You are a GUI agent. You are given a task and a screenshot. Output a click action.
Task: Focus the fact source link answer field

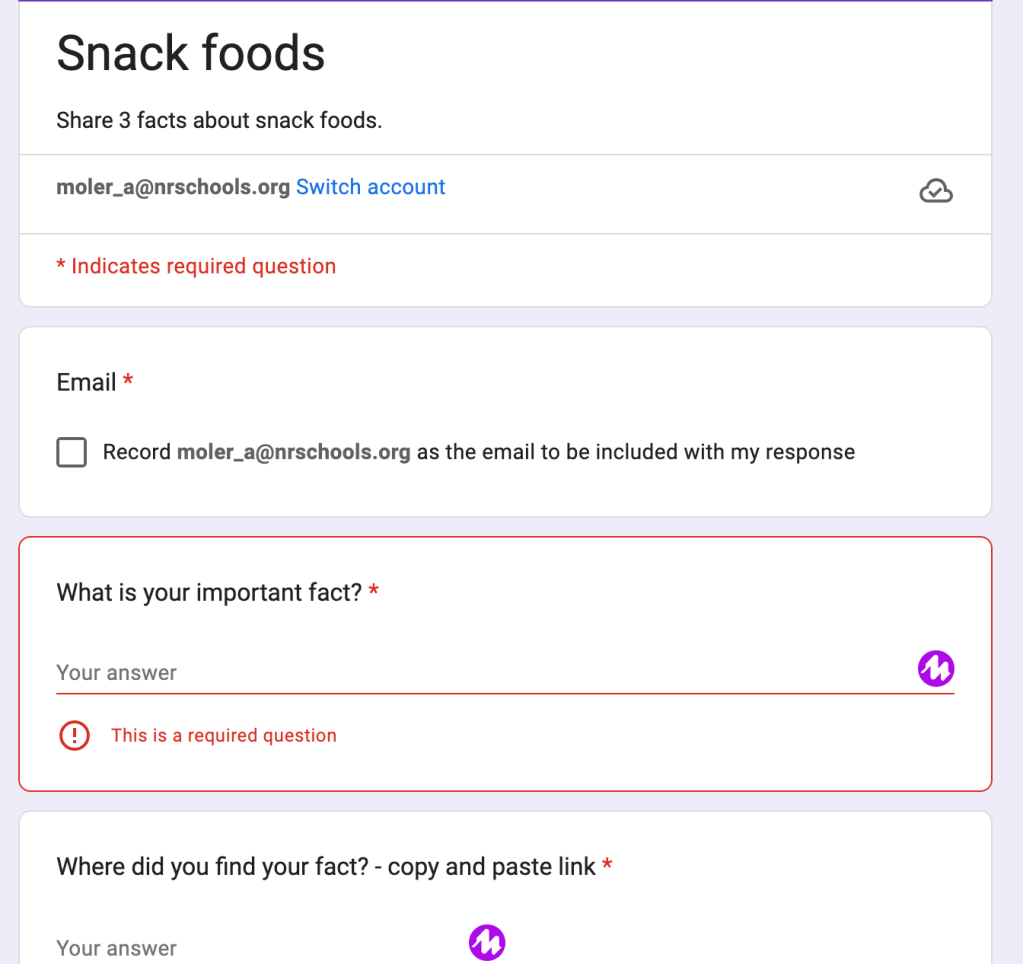[250, 948]
